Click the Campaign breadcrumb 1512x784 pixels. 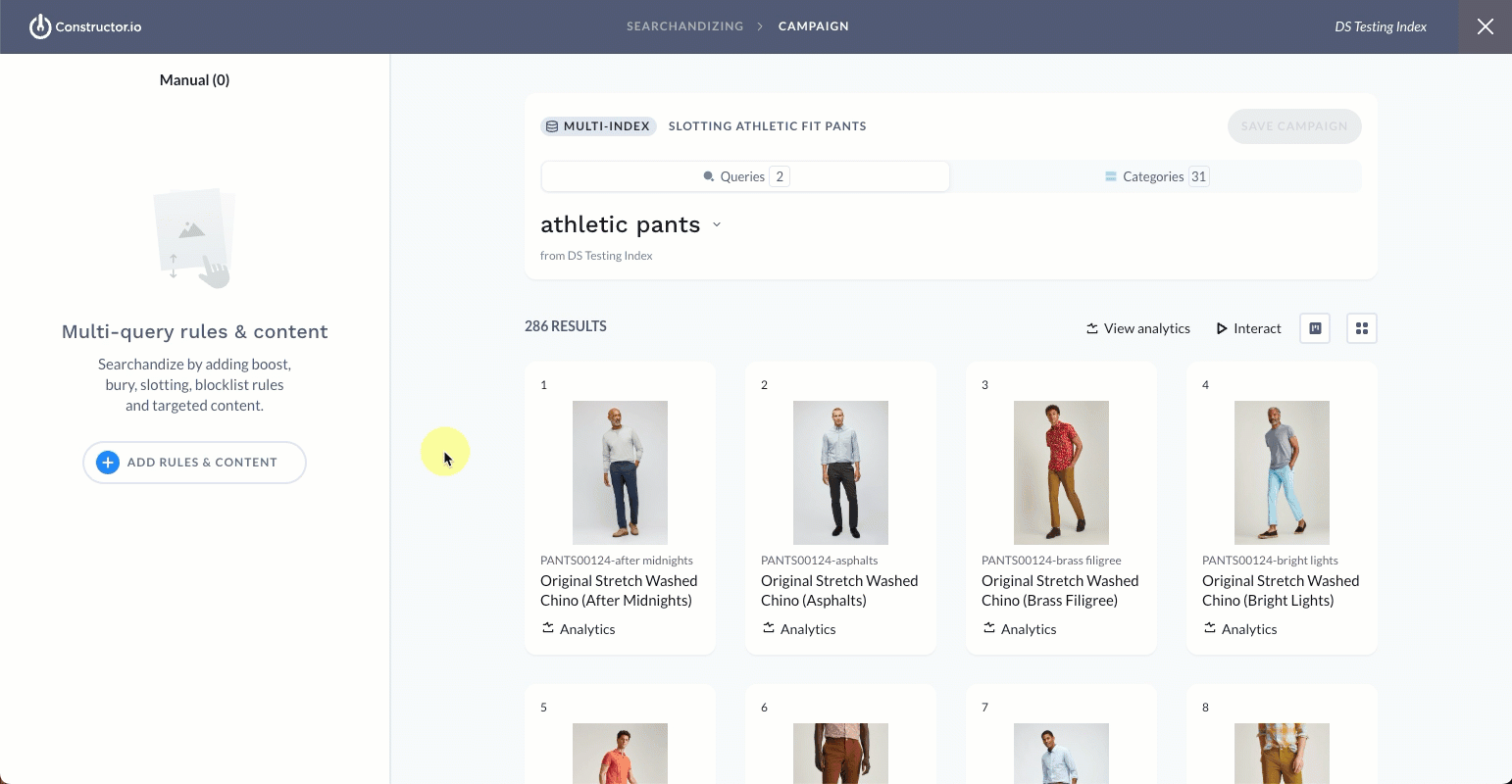pos(814,26)
